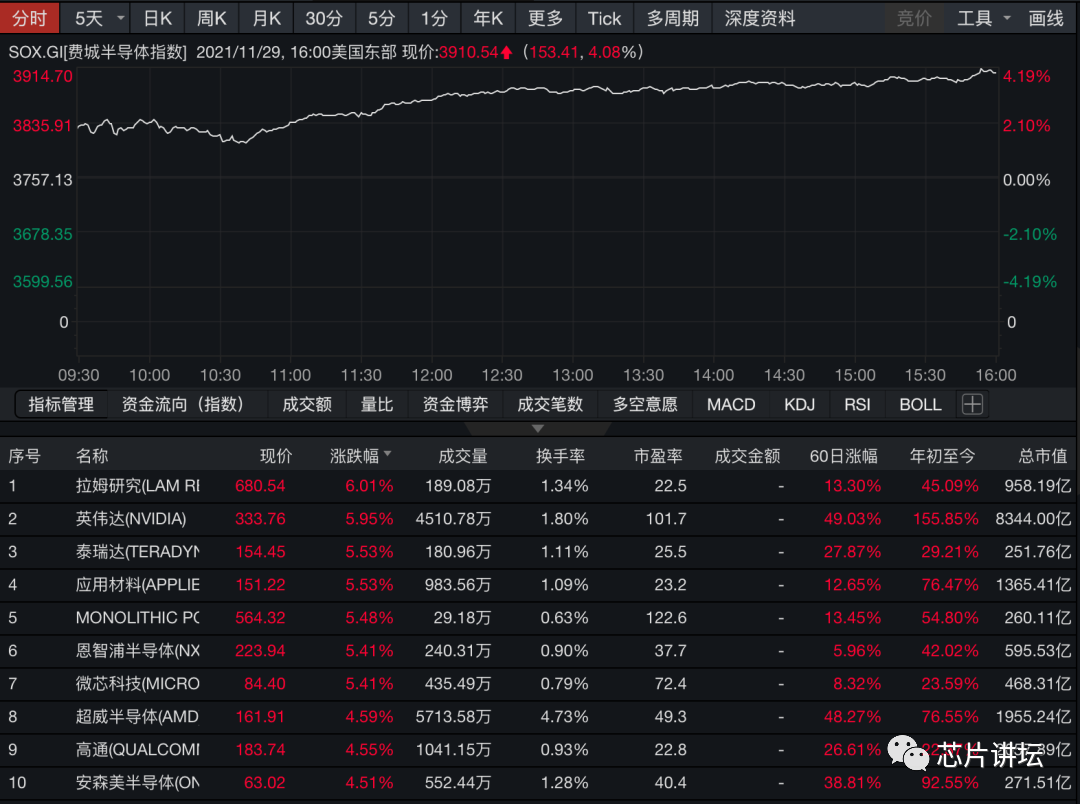This screenshot has height=804, width=1080.
Task: Switch to 周K weekly chart tab
Action: [211, 18]
